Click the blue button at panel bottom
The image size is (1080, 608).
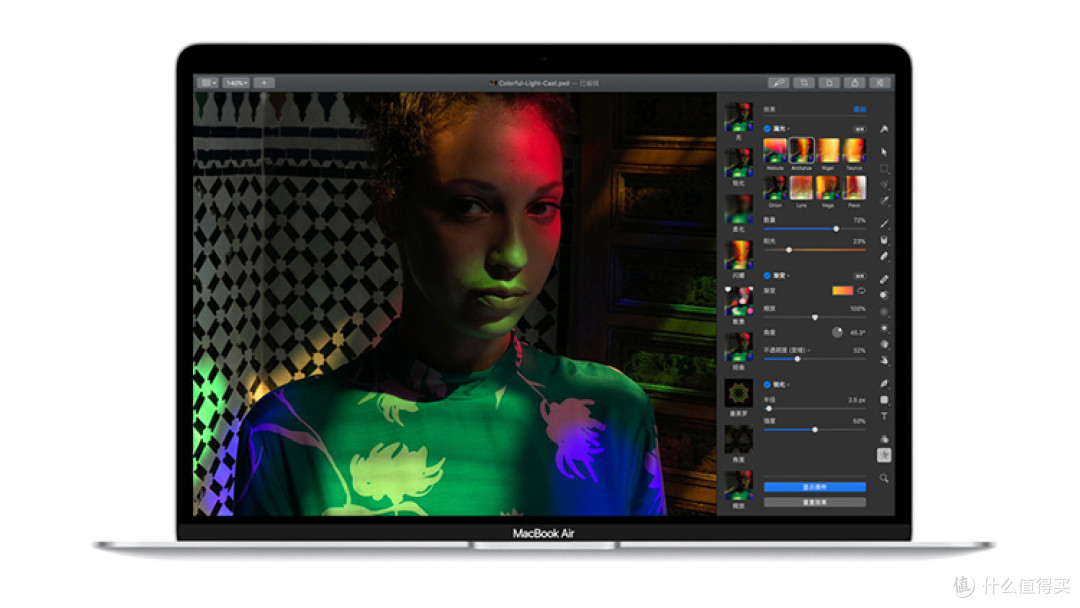click(x=815, y=487)
